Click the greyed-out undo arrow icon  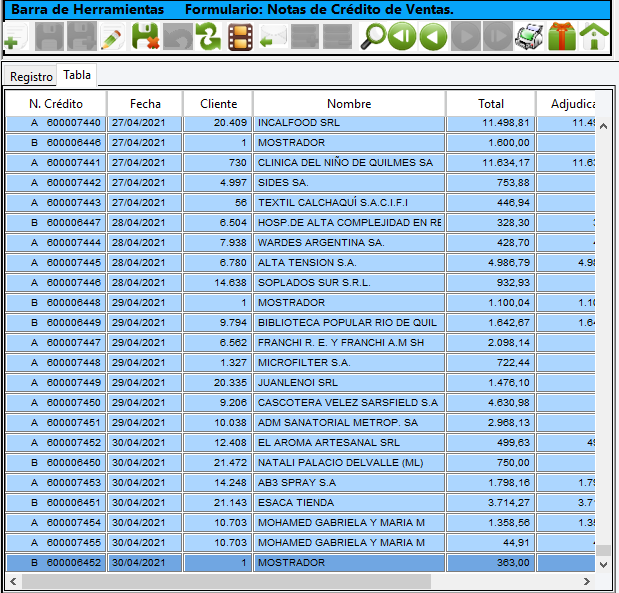click(177, 37)
